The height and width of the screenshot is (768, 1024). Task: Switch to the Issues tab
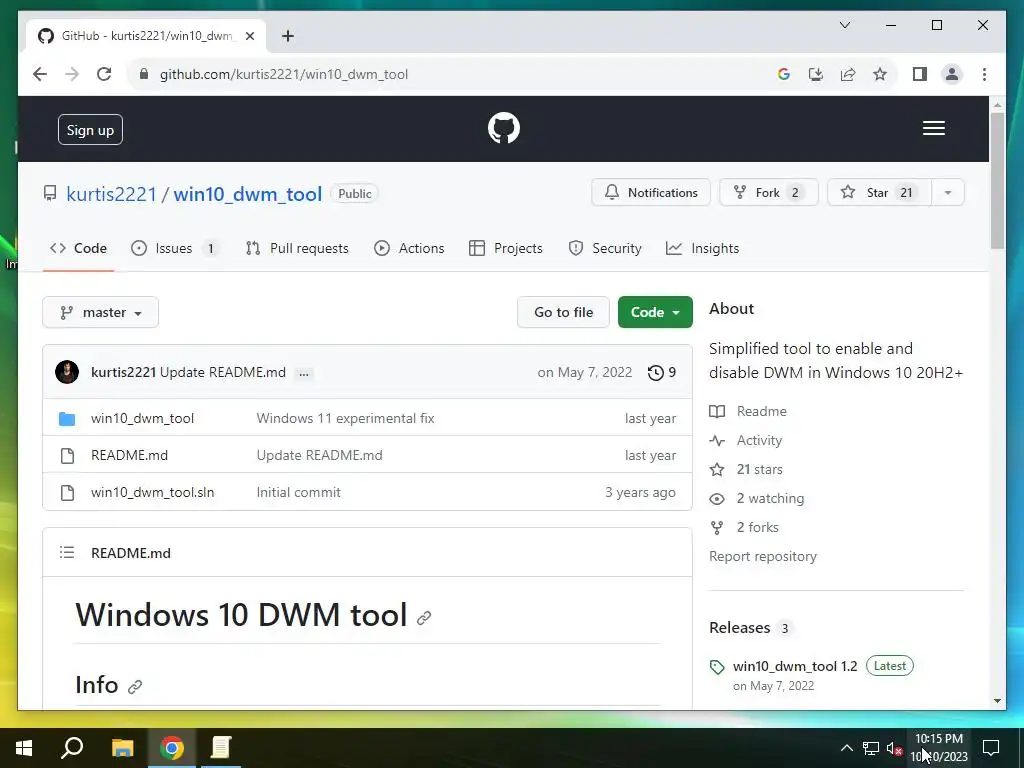point(174,248)
